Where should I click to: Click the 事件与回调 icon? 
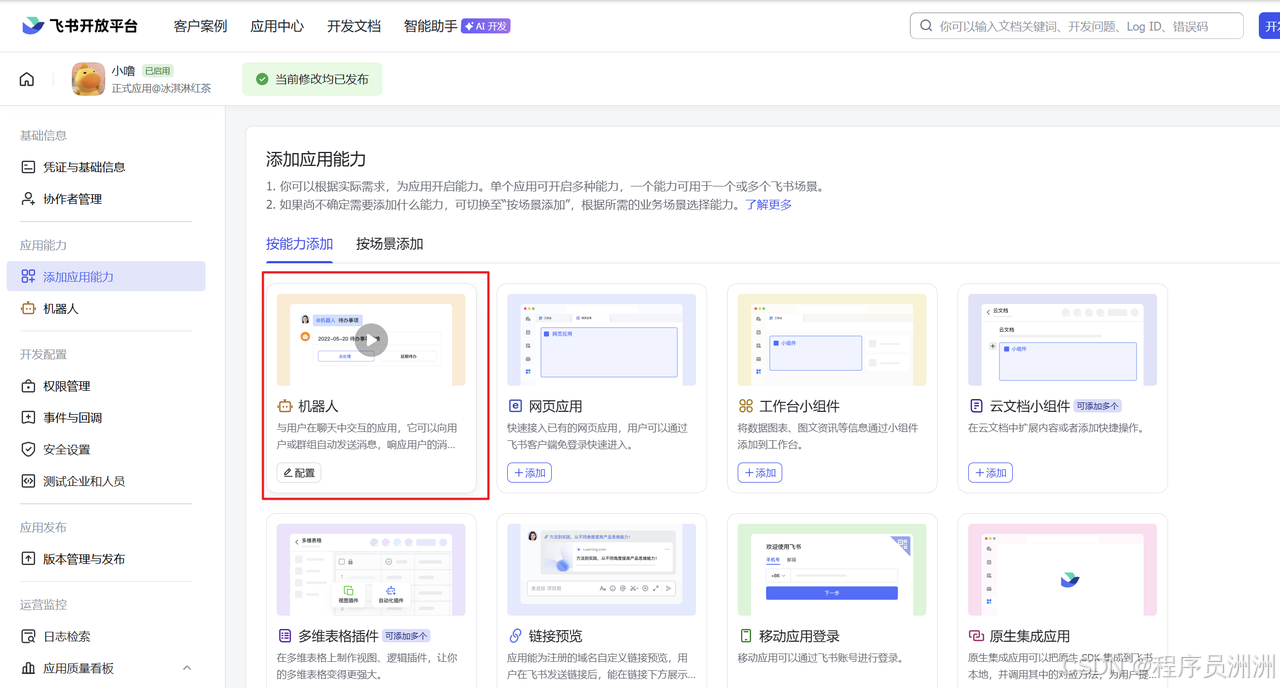pyautogui.click(x=28, y=418)
